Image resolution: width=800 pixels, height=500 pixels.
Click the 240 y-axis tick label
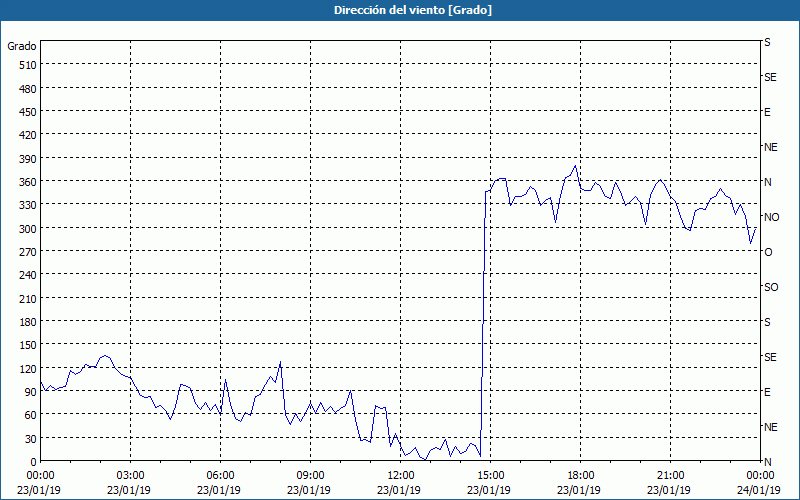(x=28, y=276)
